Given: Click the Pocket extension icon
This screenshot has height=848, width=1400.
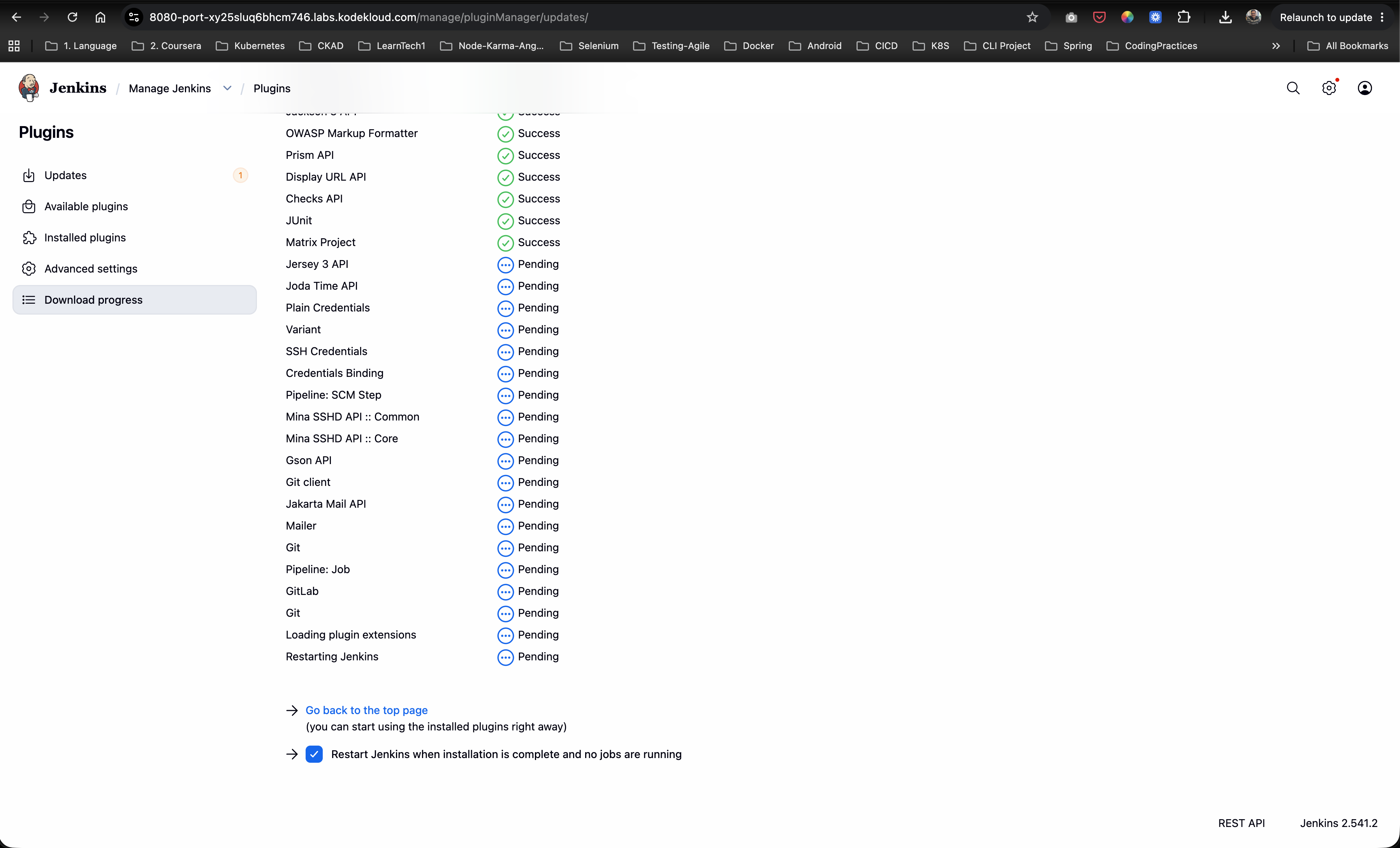Looking at the screenshot, I should click(1099, 17).
